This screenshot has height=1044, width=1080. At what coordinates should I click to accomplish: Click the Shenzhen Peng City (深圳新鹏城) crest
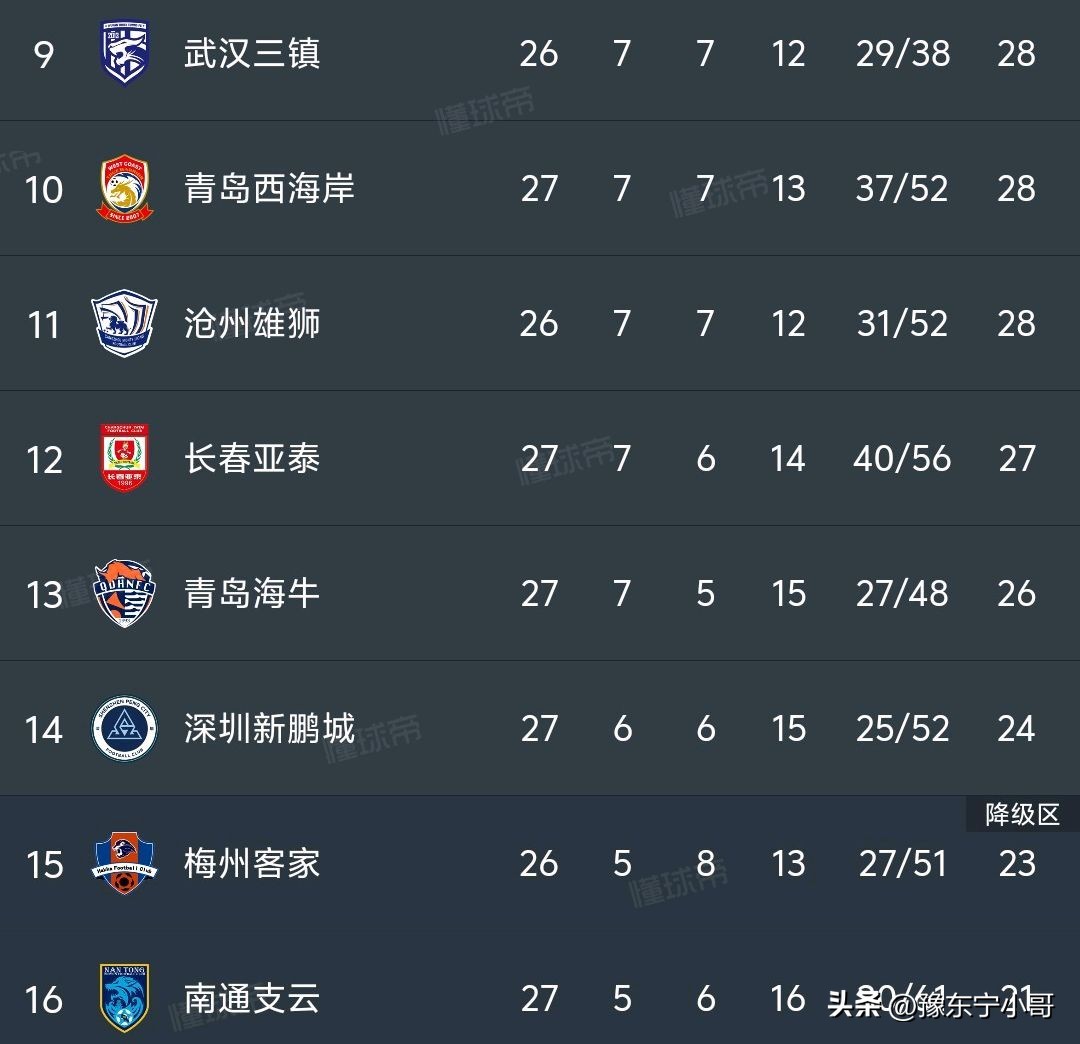[x=125, y=729]
